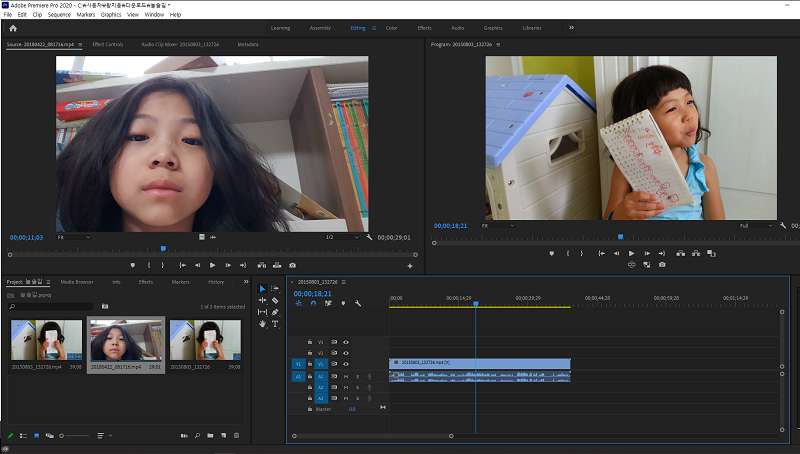Open Source monitor Fit zoom dropdown

pos(73,237)
